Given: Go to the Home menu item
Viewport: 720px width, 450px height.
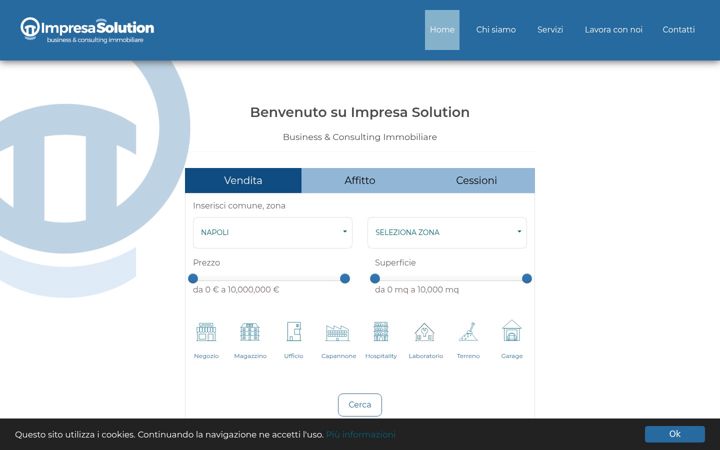Looking at the screenshot, I should [442, 30].
